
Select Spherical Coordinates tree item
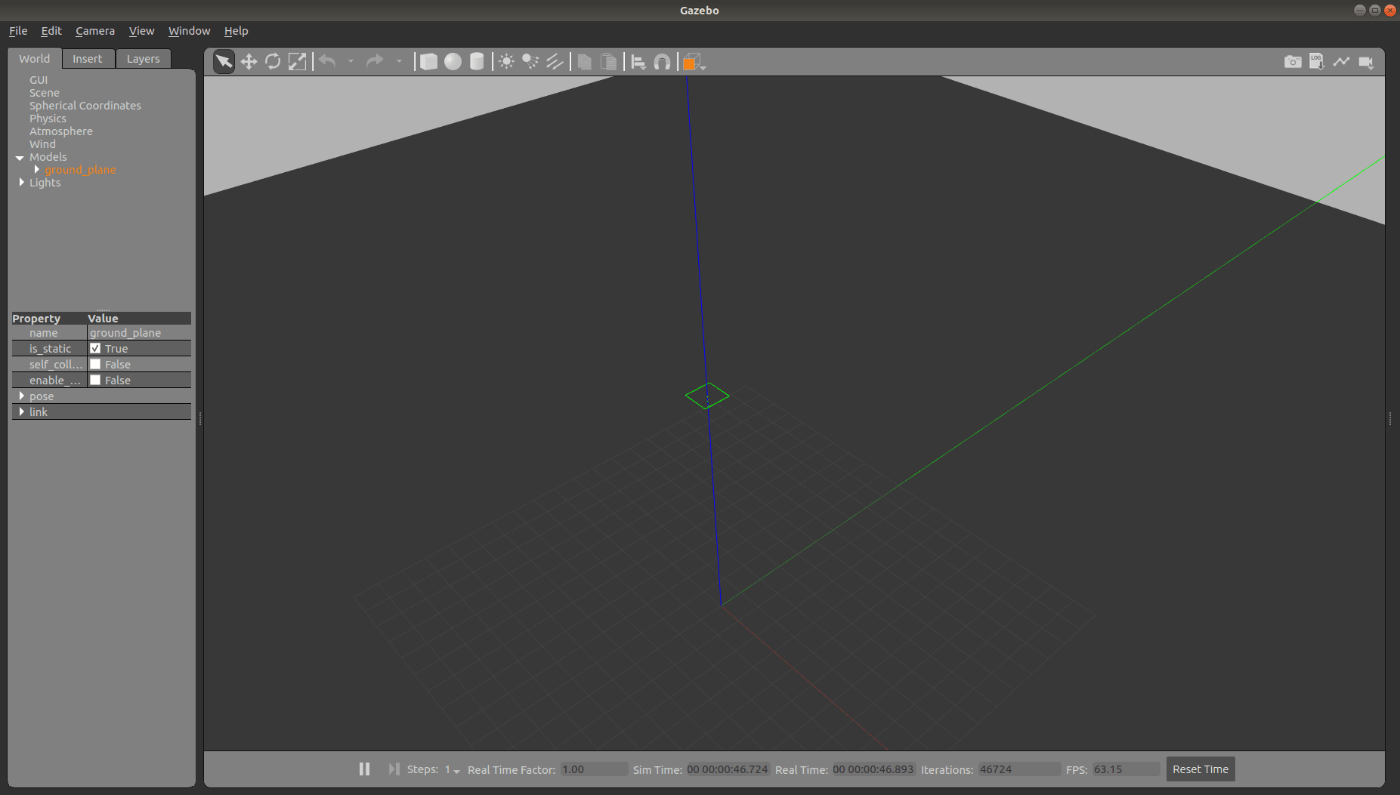point(85,106)
